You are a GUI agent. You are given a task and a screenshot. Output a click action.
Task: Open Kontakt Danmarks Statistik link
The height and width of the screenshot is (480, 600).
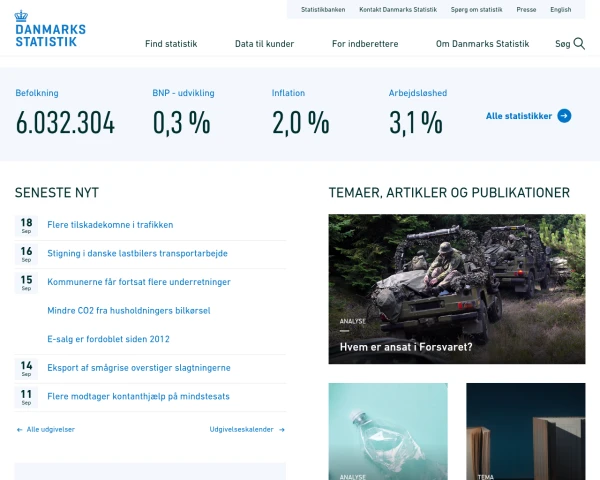398,10
